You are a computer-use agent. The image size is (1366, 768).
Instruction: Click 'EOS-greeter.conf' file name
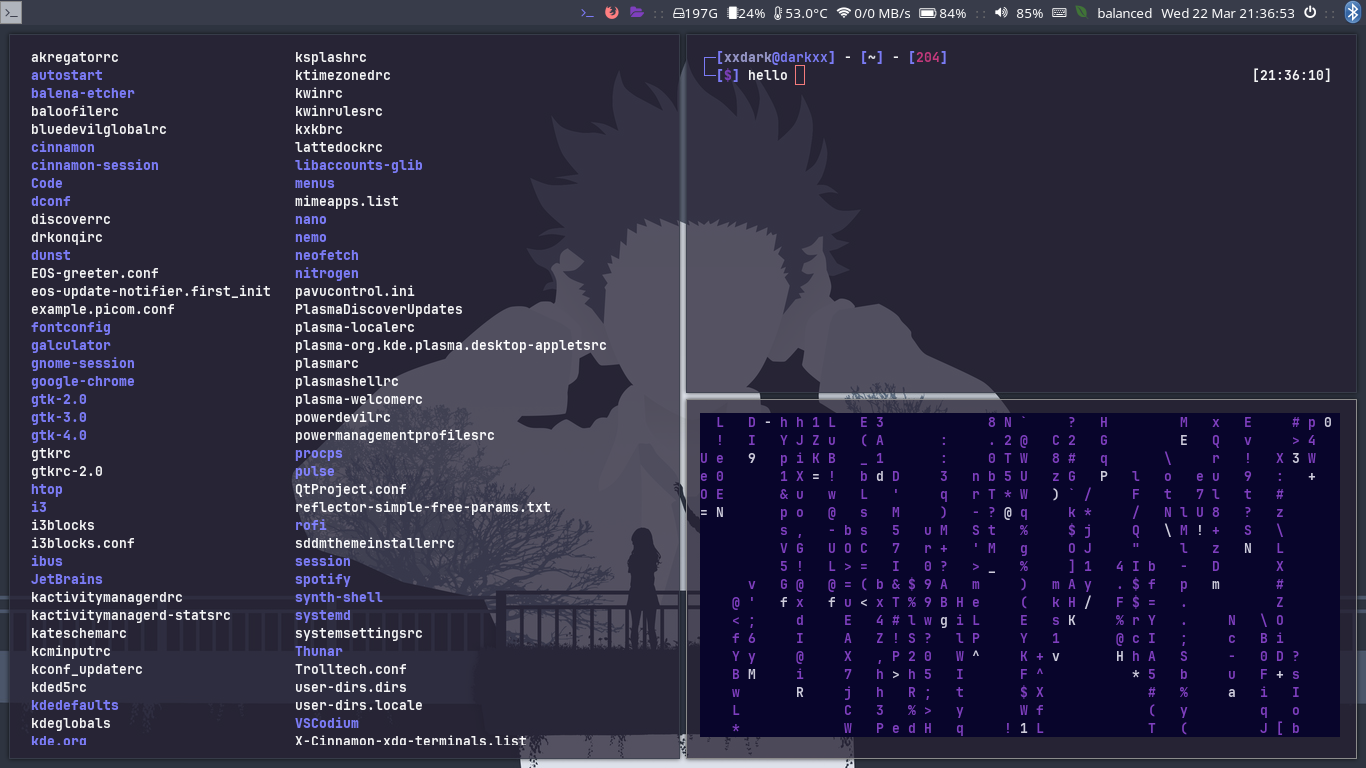pyautogui.click(x=95, y=273)
